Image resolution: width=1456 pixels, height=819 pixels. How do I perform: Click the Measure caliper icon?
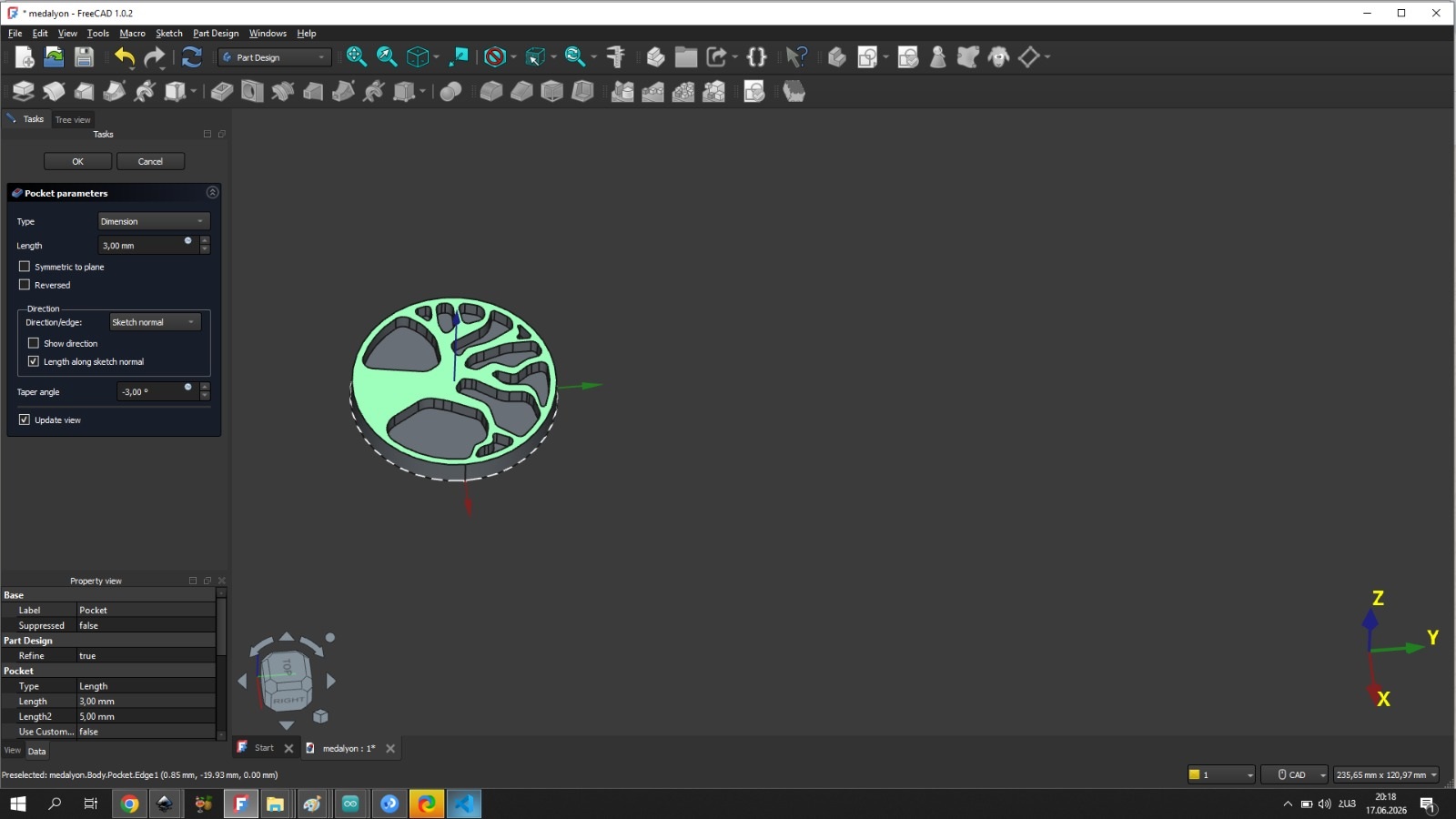616,57
